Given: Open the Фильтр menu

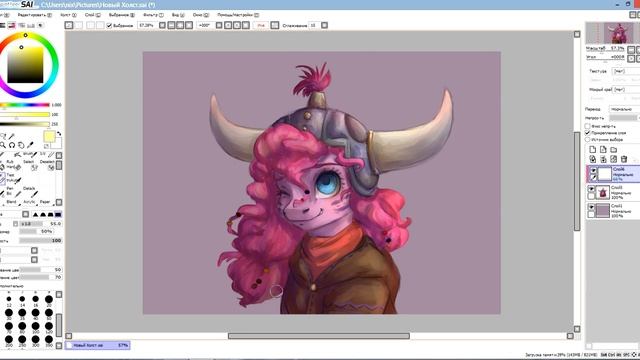Looking at the screenshot, I should 153,15.
